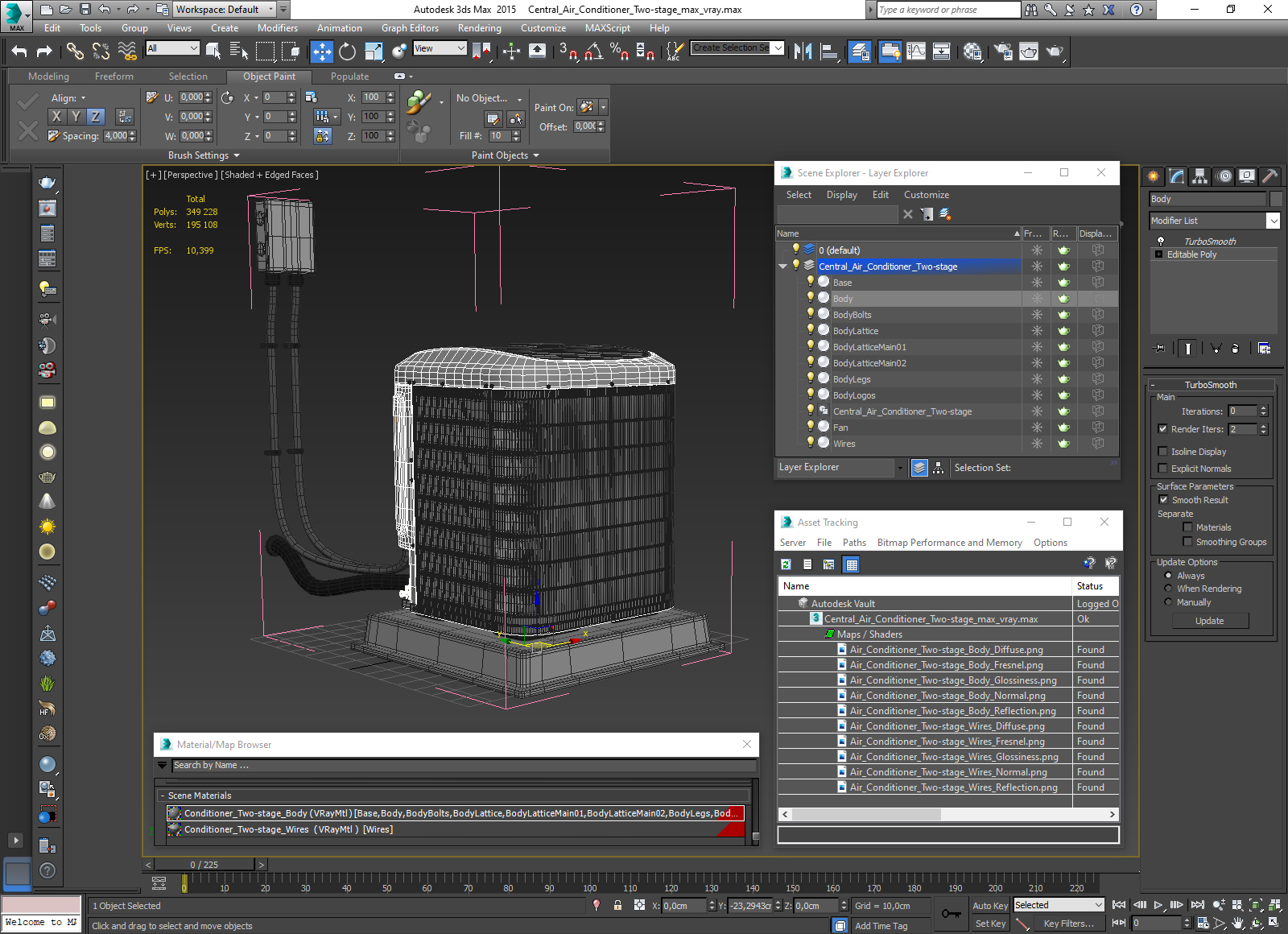The width and height of the screenshot is (1288, 934).
Task: Enable the Isoline Display checkbox
Action: click(x=1162, y=452)
